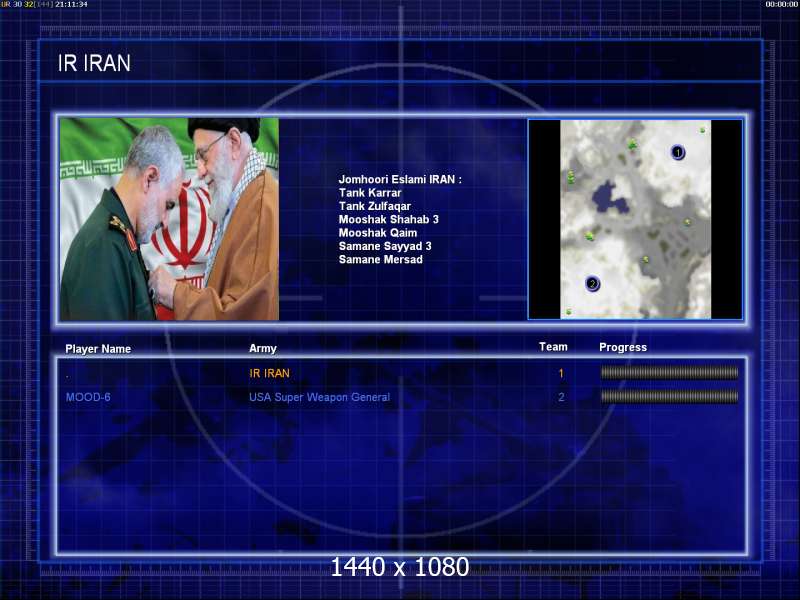Select start position 1 marker on map
The image size is (800, 600).
click(678, 152)
